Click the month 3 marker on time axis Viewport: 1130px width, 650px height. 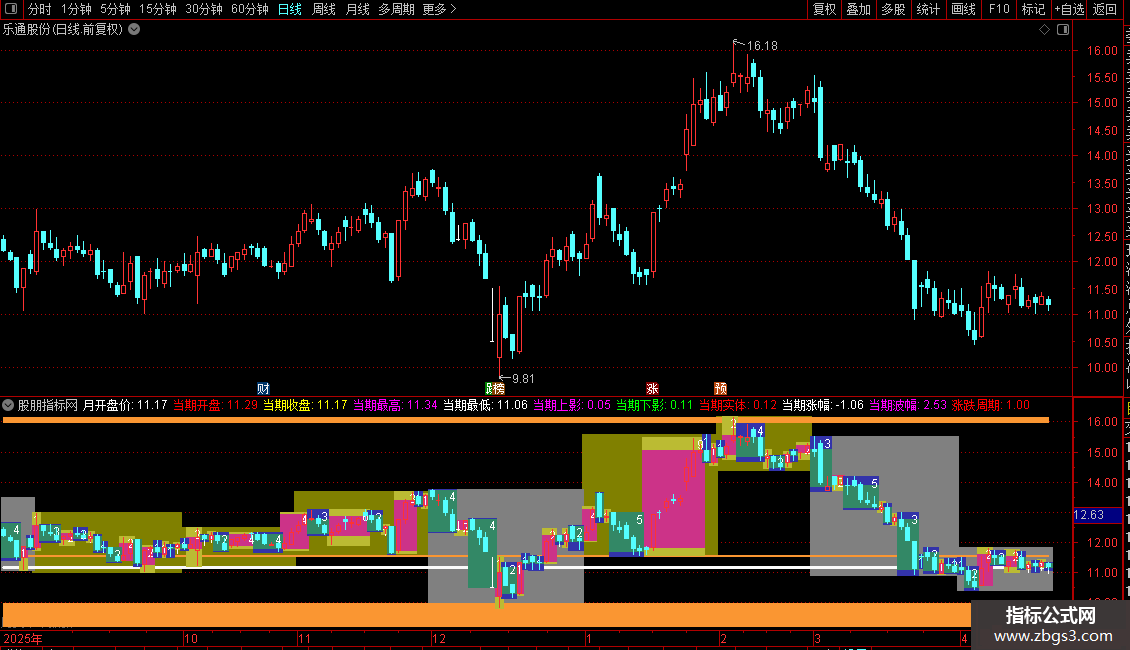click(817, 638)
